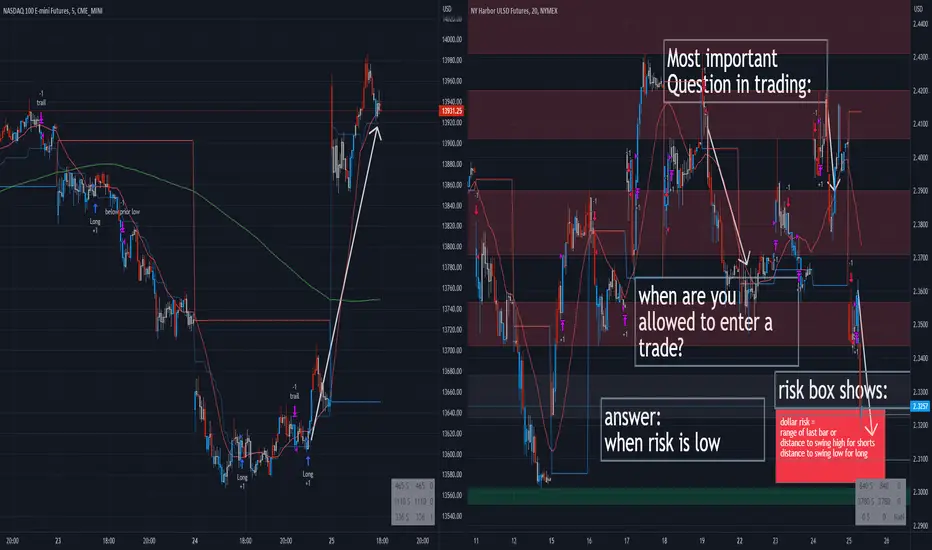This screenshot has height=550, width=932.
Task: Click date 24 on NASDAQ time axis
Action: tap(195, 541)
